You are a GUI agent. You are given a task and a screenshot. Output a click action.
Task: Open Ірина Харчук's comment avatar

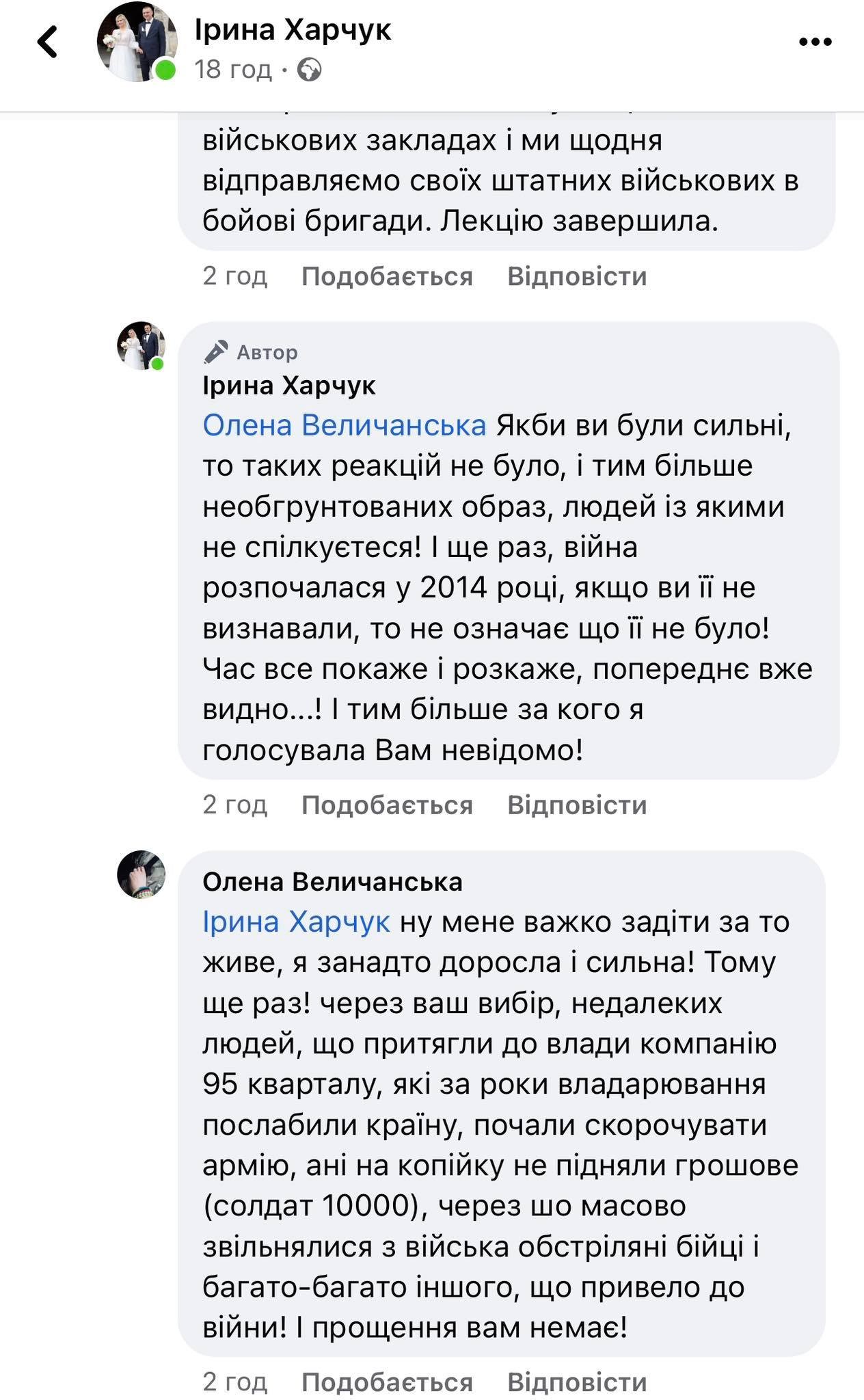tap(141, 346)
